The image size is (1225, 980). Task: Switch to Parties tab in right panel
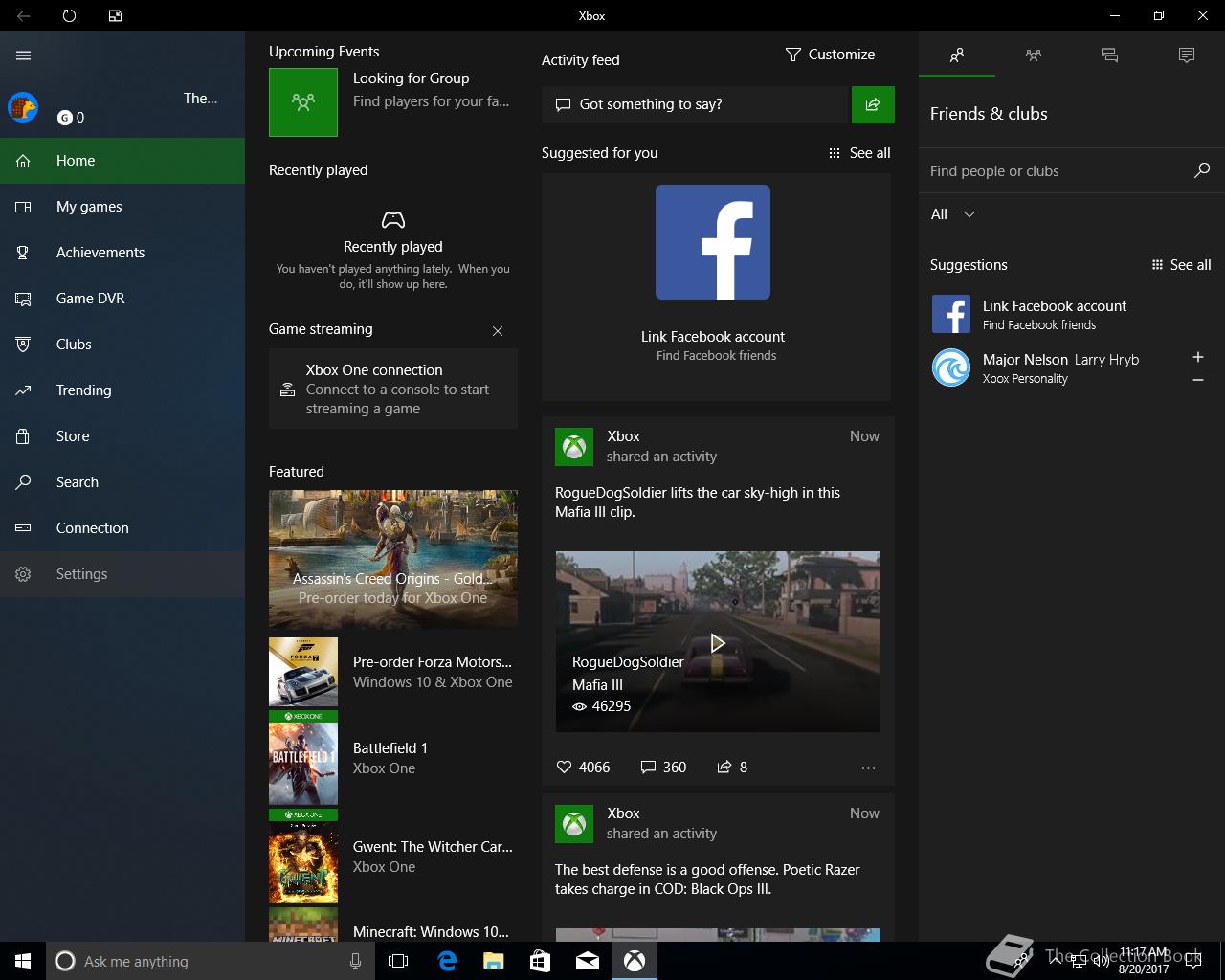click(x=1034, y=56)
